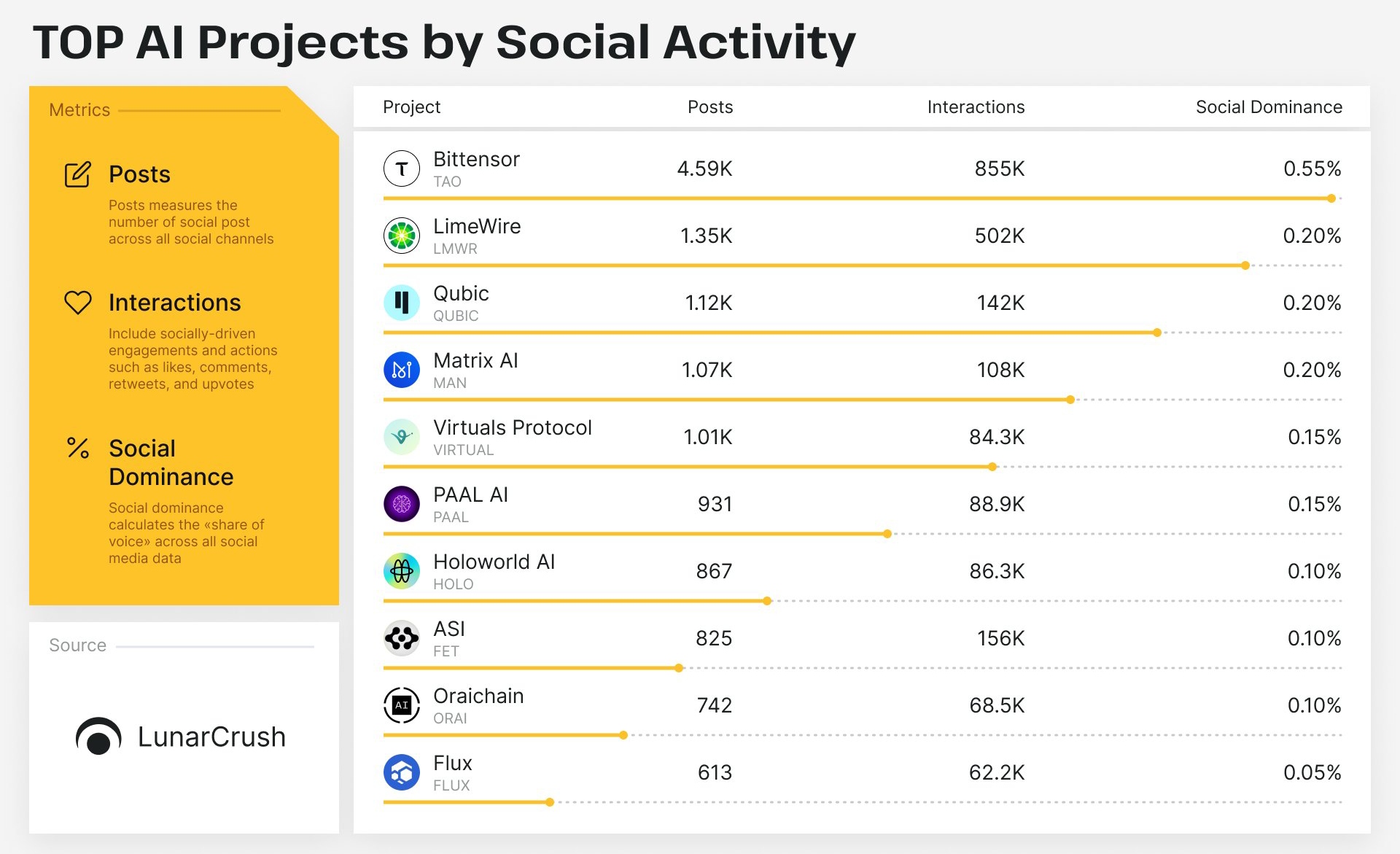1400x854 pixels.
Task: Select the Qubic logo icon
Action: (401, 303)
